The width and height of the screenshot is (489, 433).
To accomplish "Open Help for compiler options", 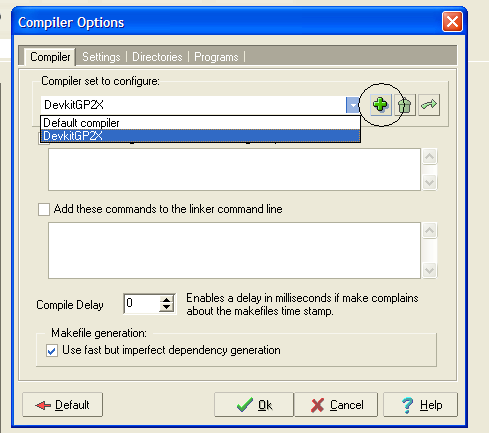I will (420, 405).
